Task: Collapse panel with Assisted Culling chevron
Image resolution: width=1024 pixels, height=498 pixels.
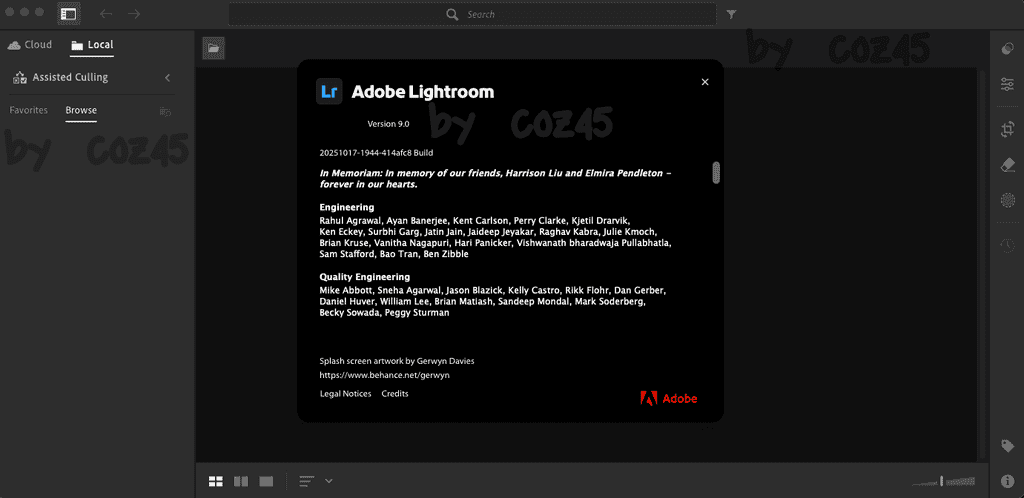Action: (x=168, y=78)
